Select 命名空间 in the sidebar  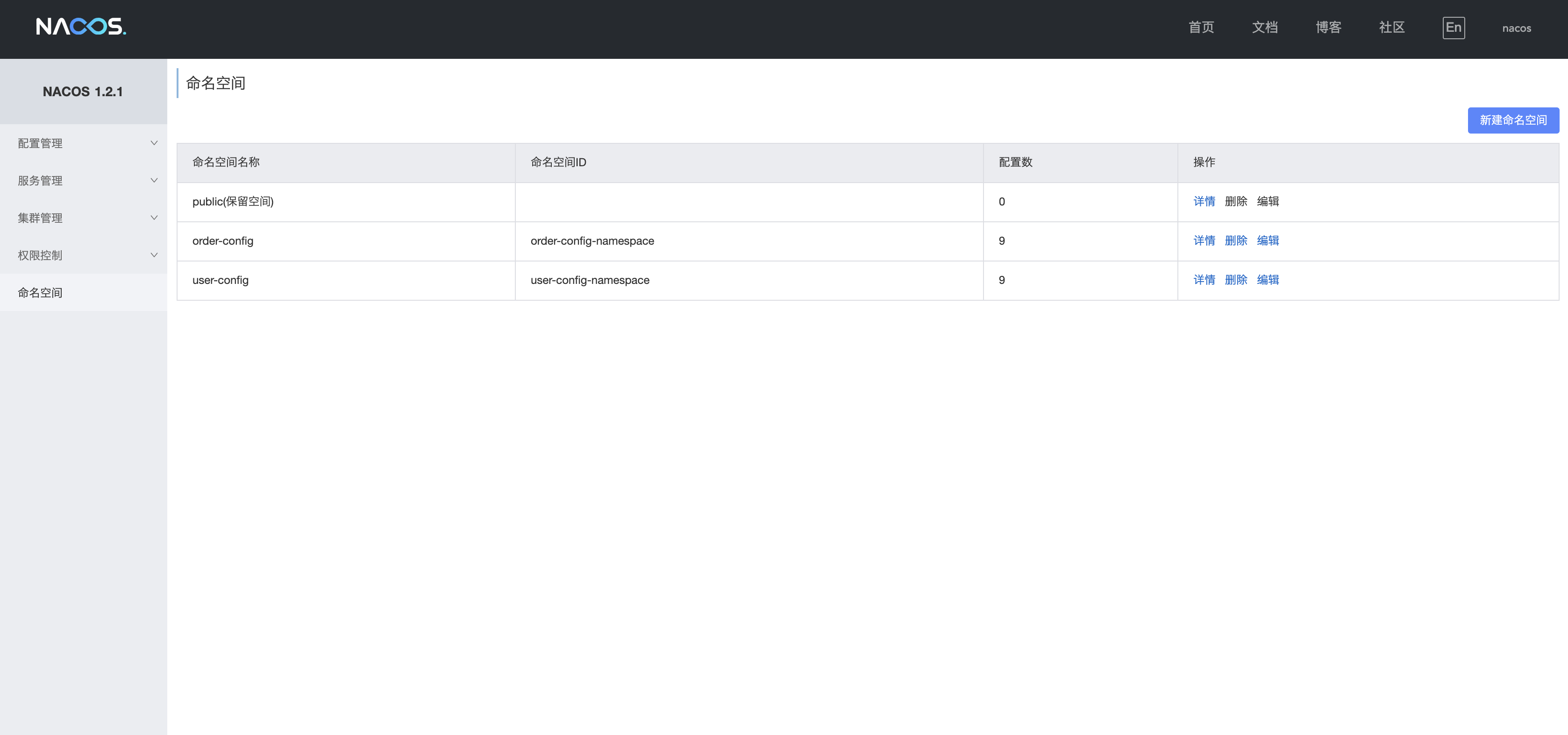coord(40,293)
